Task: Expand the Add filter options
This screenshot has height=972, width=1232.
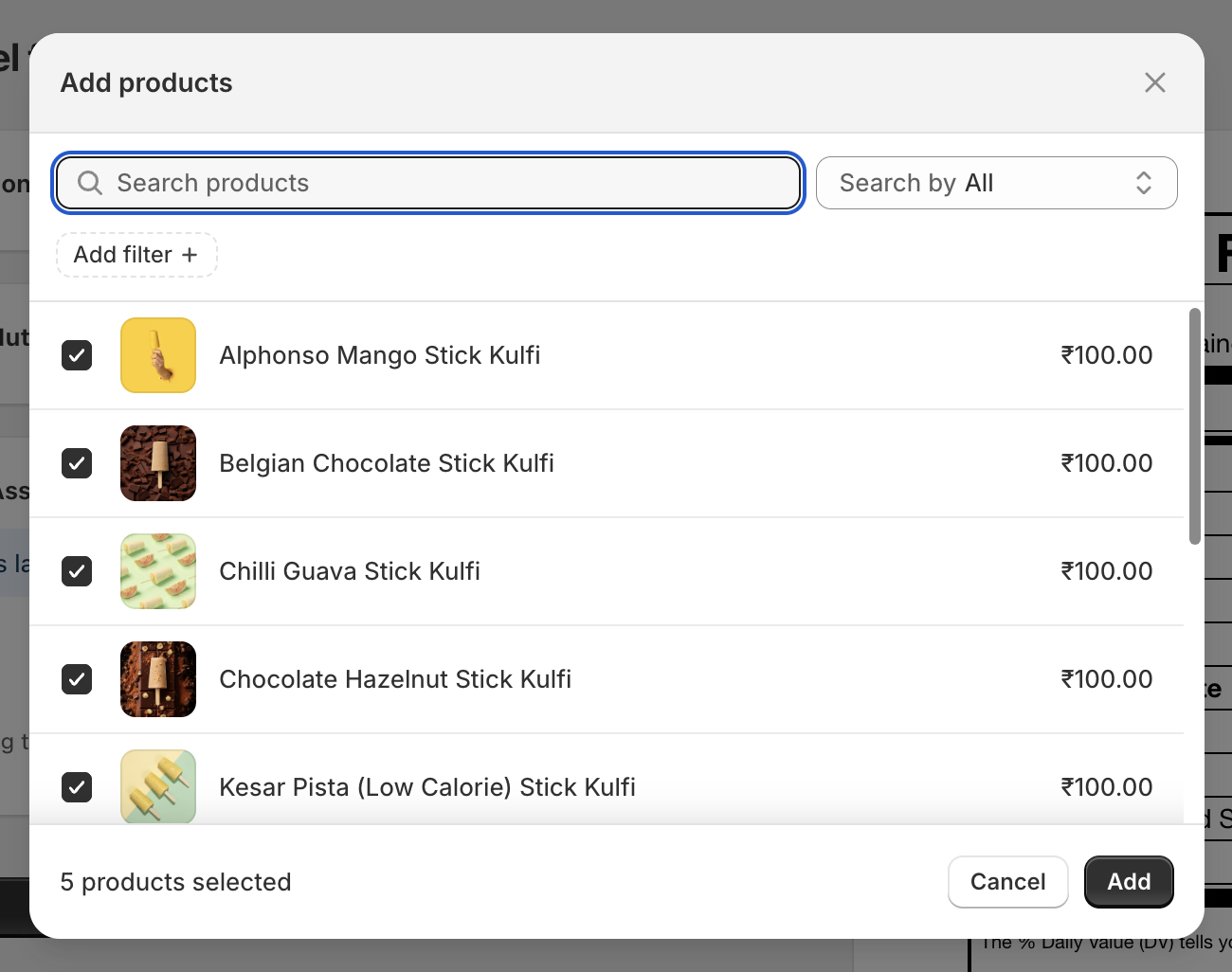Action: tap(136, 254)
